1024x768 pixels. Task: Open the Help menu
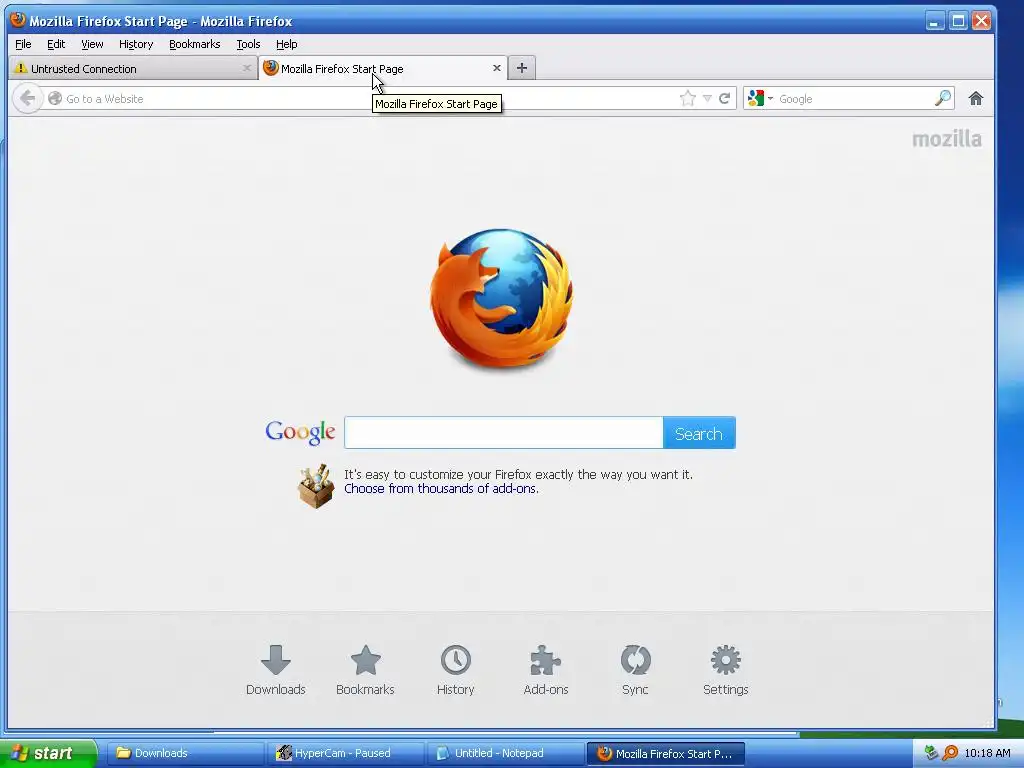pos(287,44)
